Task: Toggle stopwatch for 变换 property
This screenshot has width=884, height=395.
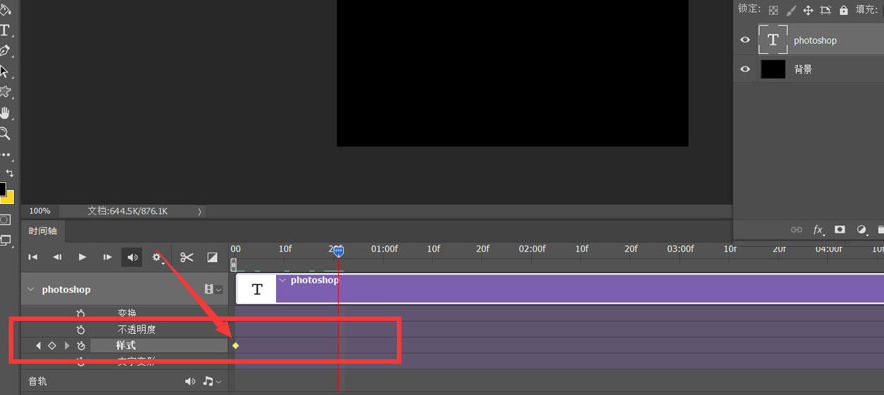Action: pyautogui.click(x=81, y=313)
